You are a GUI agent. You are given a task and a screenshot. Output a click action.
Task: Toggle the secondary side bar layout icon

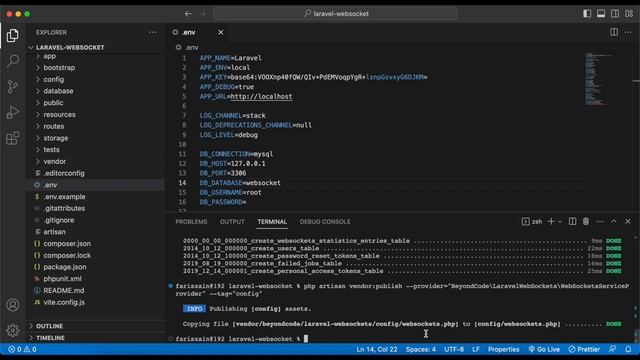point(615,13)
